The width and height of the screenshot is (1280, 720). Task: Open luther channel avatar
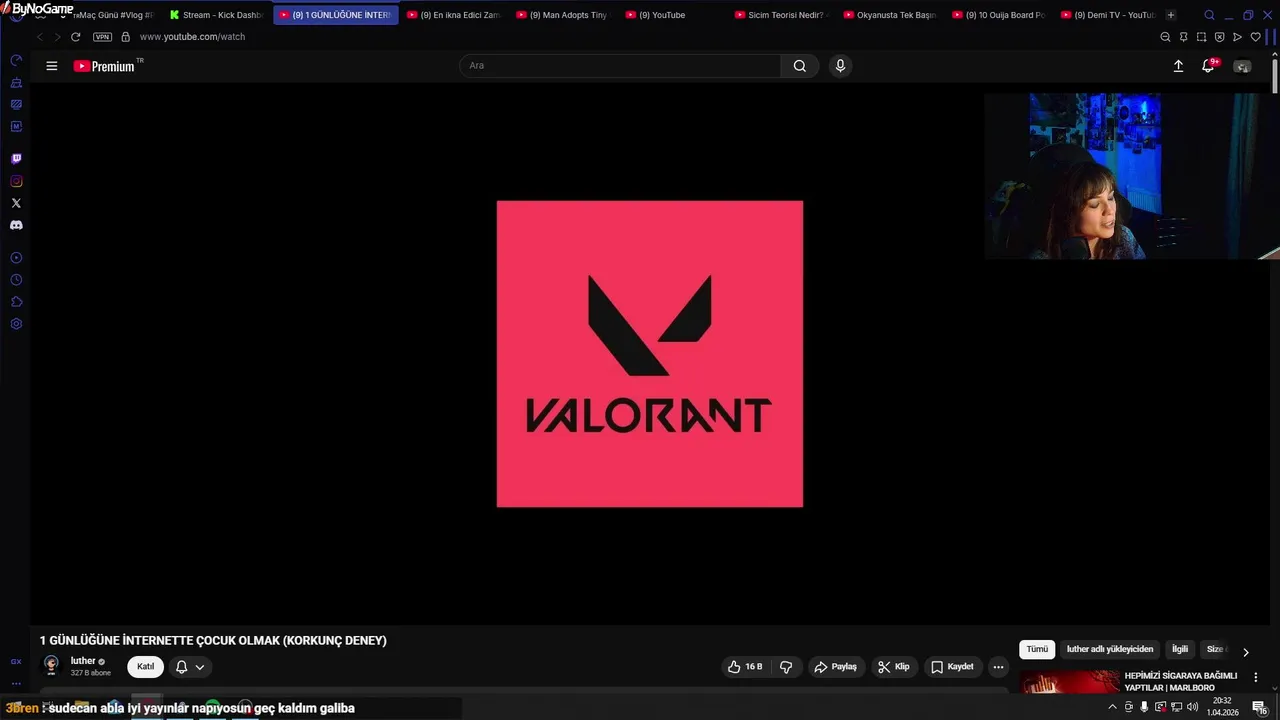pos(51,666)
